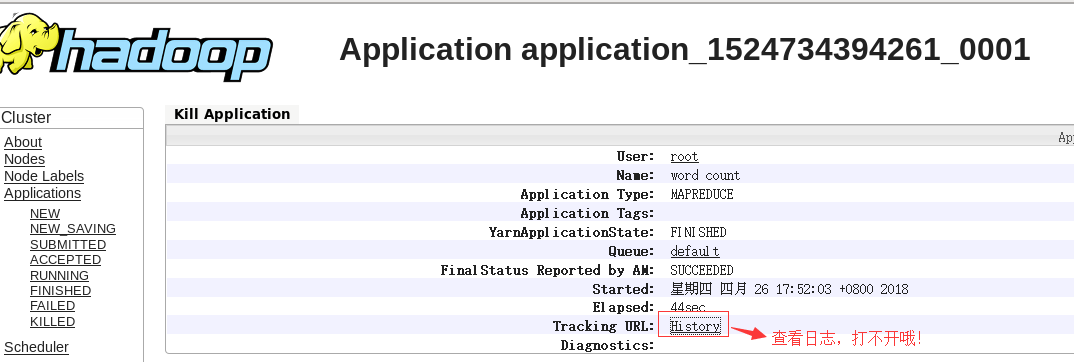The image size is (1074, 362).
Task: Open the Scheduler link
Action: pos(36,347)
